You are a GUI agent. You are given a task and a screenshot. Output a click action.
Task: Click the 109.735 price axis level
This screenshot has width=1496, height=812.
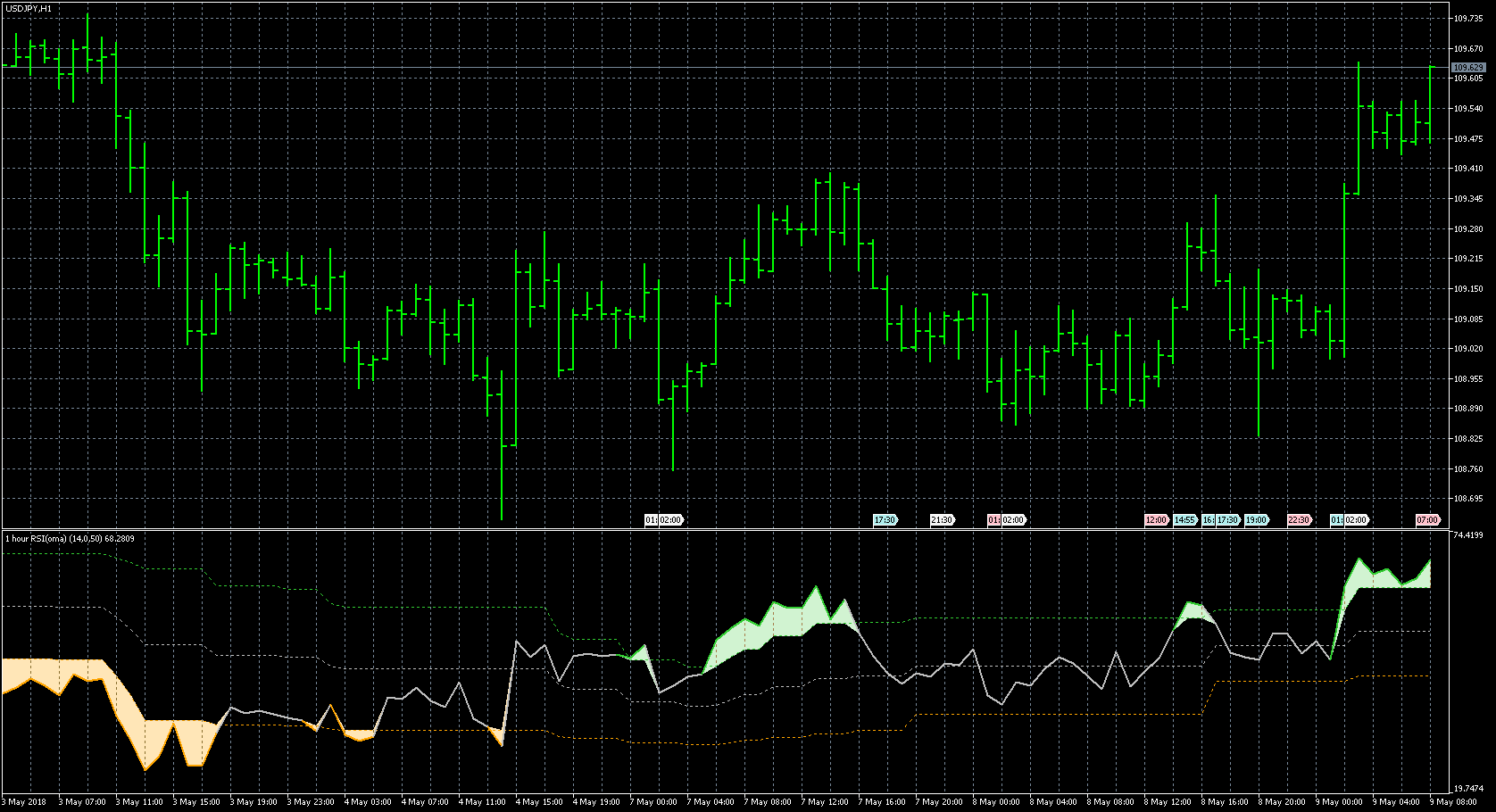[x=1467, y=18]
